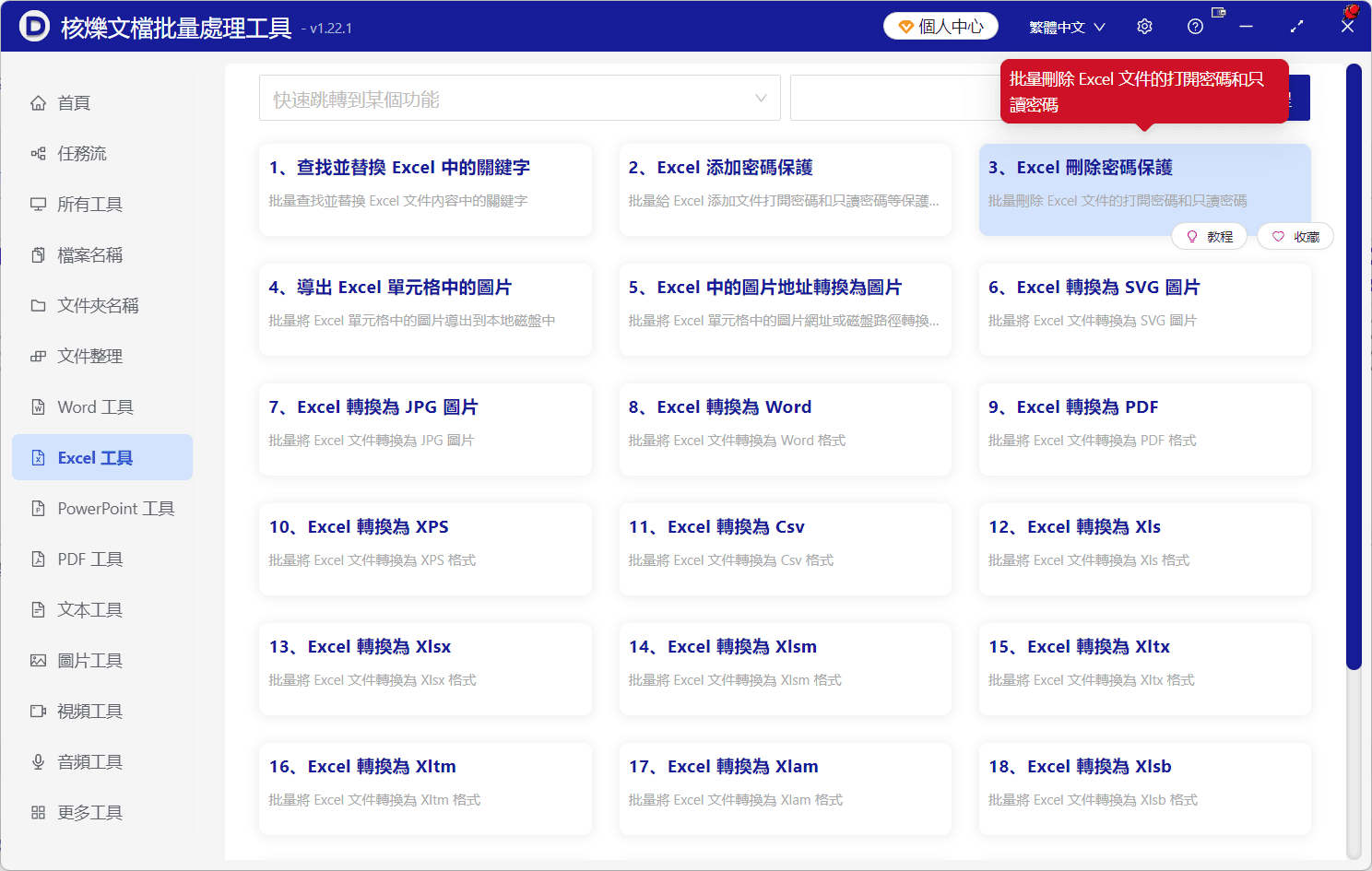Viewport: 1372px width, 871px height.
Task: Open the 快速跳轉到某個功能 dropdown
Action: click(x=519, y=97)
